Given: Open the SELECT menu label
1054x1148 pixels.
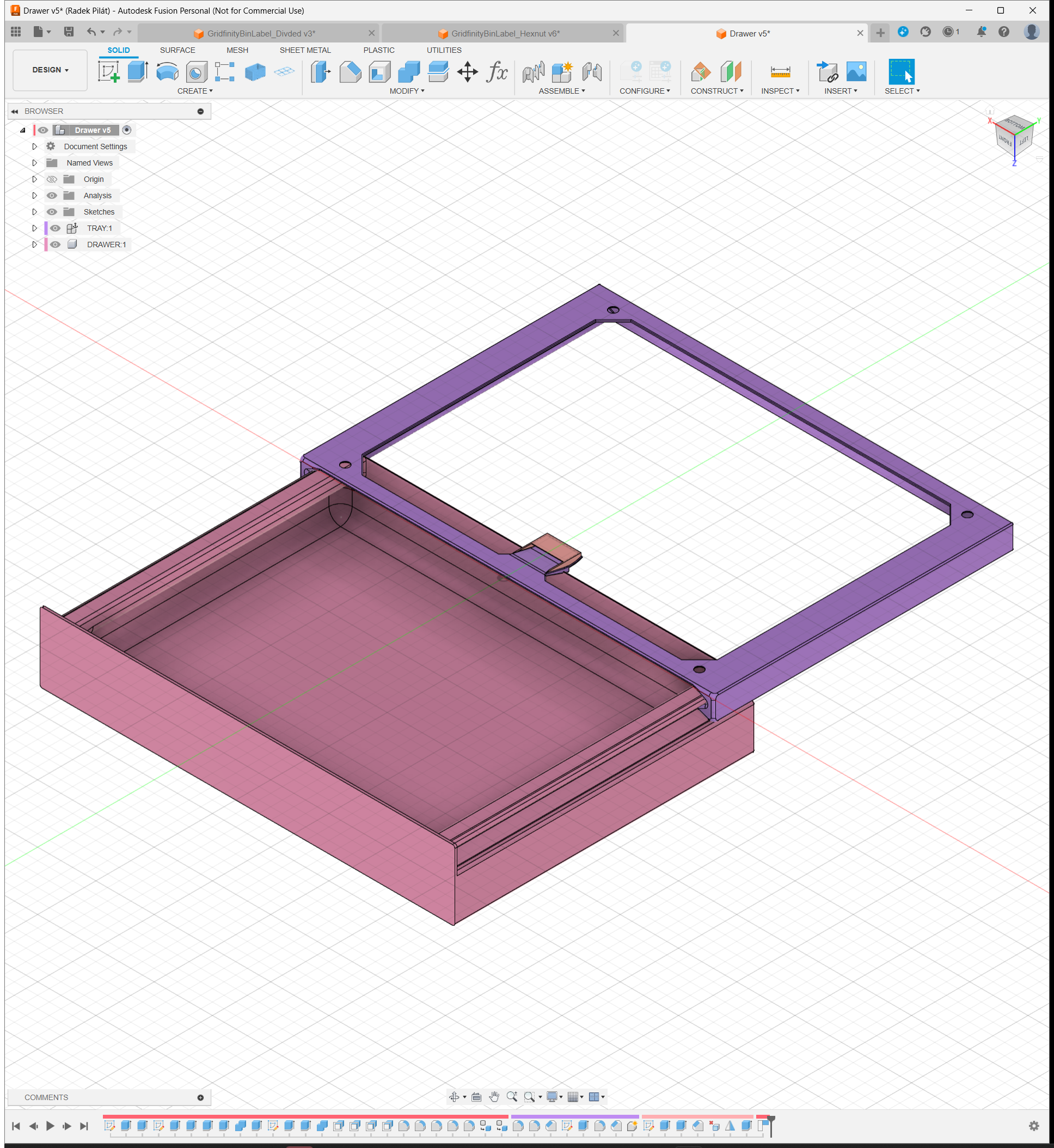Looking at the screenshot, I should 902,91.
